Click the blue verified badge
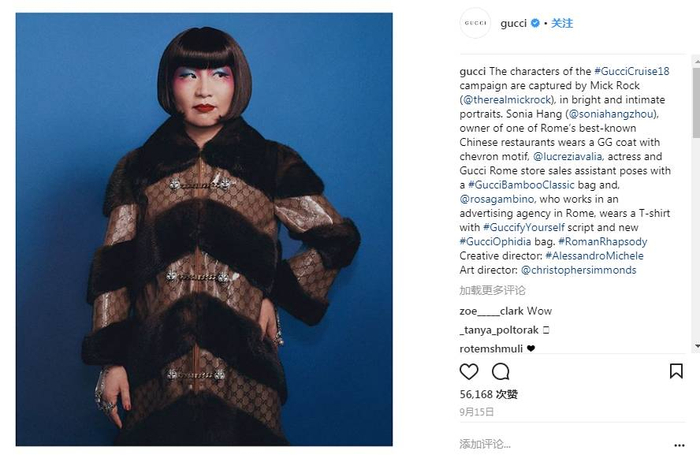This screenshot has width=700, height=455. (x=535, y=23)
